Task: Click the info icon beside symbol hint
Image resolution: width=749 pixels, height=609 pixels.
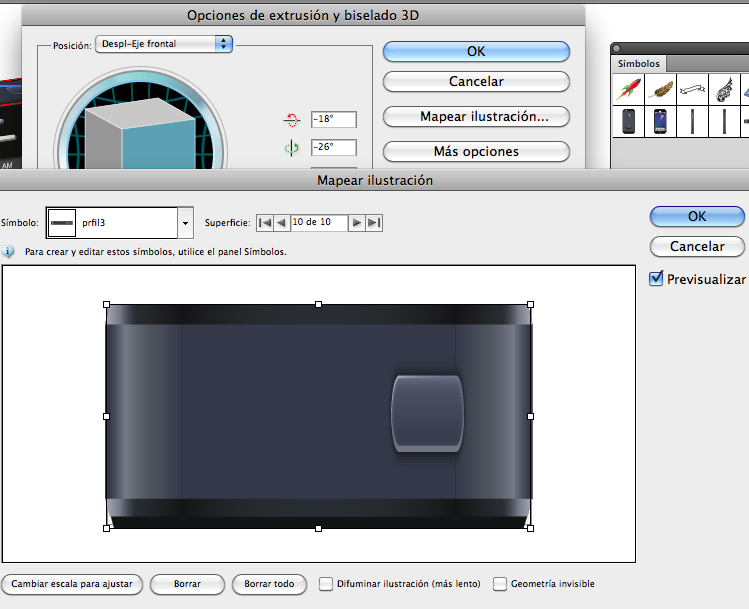Action: click(8, 252)
